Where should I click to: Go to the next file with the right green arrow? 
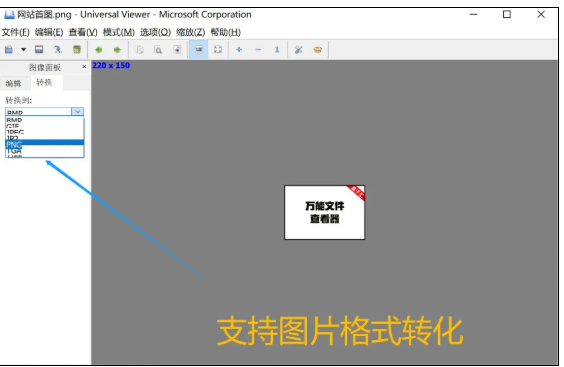[x=117, y=50]
